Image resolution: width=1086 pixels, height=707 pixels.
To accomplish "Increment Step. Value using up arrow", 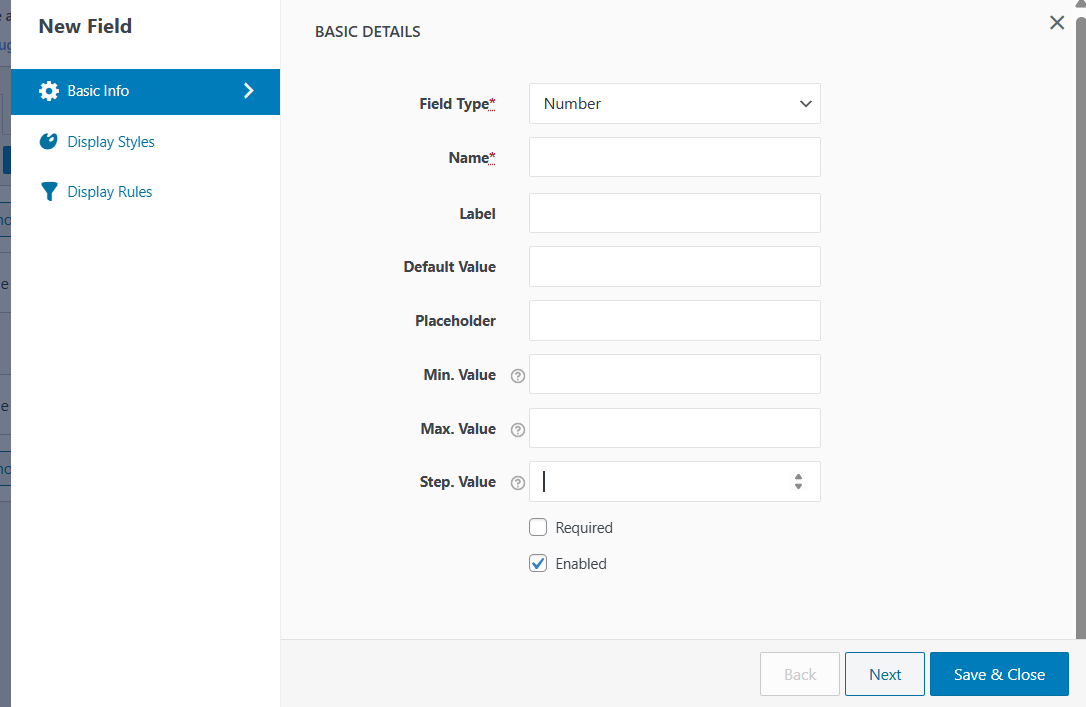I will [798, 476].
